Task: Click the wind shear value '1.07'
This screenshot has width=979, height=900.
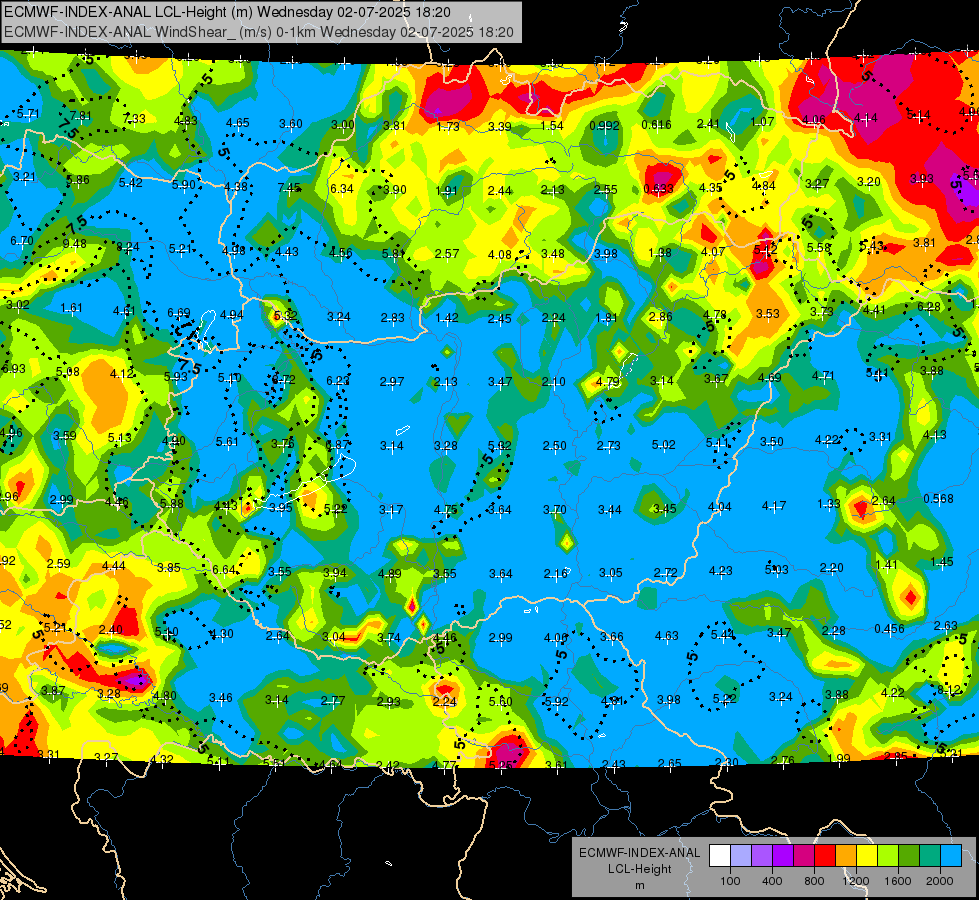Action: tap(762, 122)
